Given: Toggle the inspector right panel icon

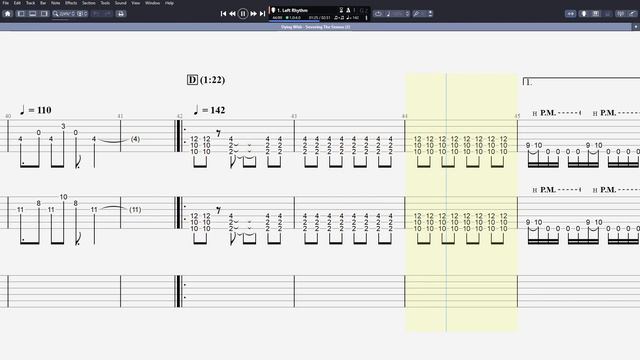Looking at the screenshot, I should pyautogui.click(x=44, y=13).
